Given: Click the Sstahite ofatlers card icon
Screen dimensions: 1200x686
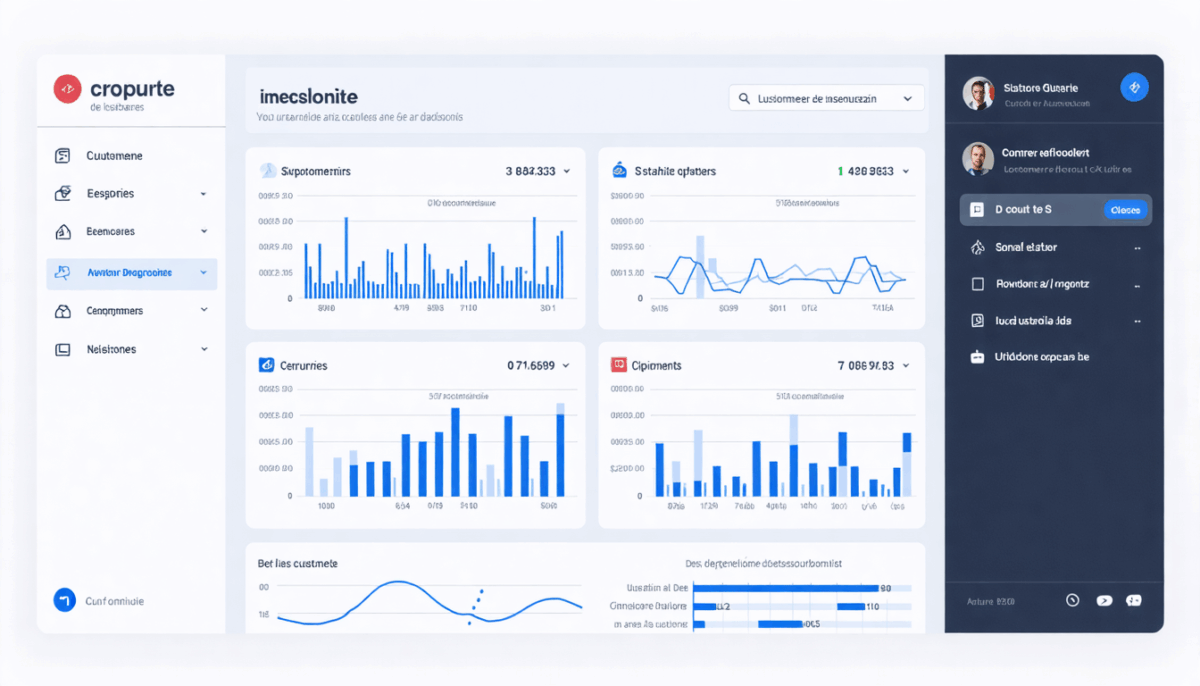Looking at the screenshot, I should pyautogui.click(x=618, y=170).
